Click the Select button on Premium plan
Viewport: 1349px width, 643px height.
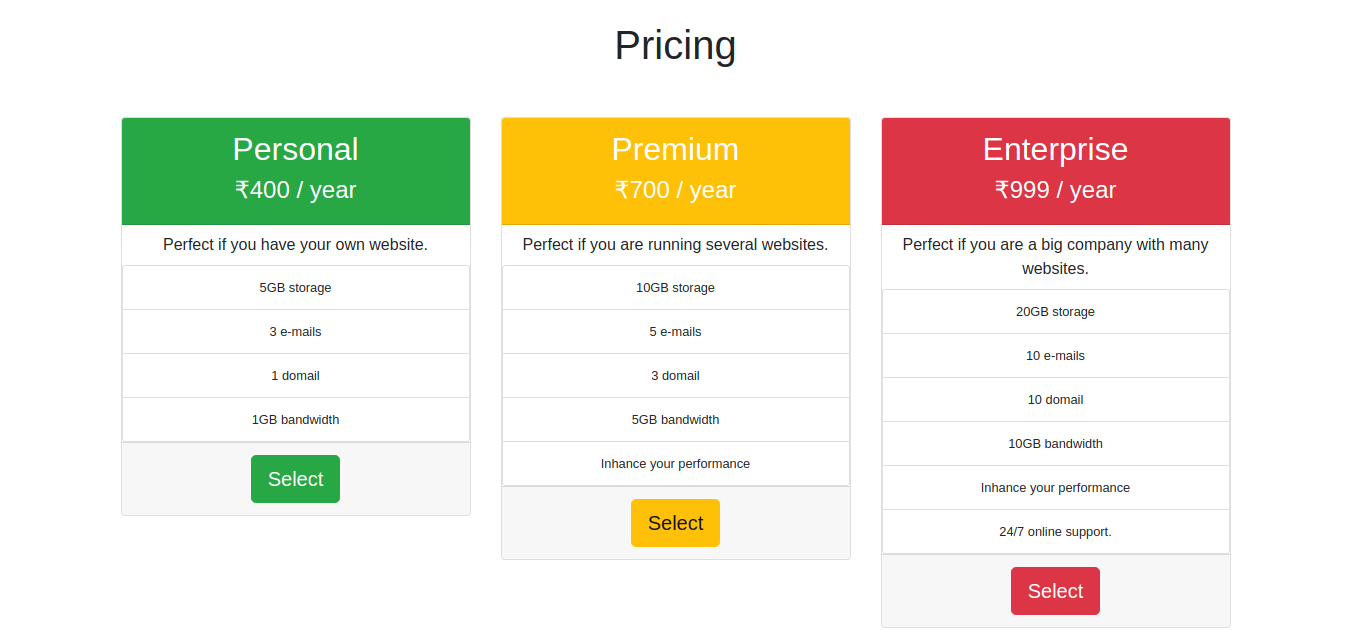(x=675, y=522)
